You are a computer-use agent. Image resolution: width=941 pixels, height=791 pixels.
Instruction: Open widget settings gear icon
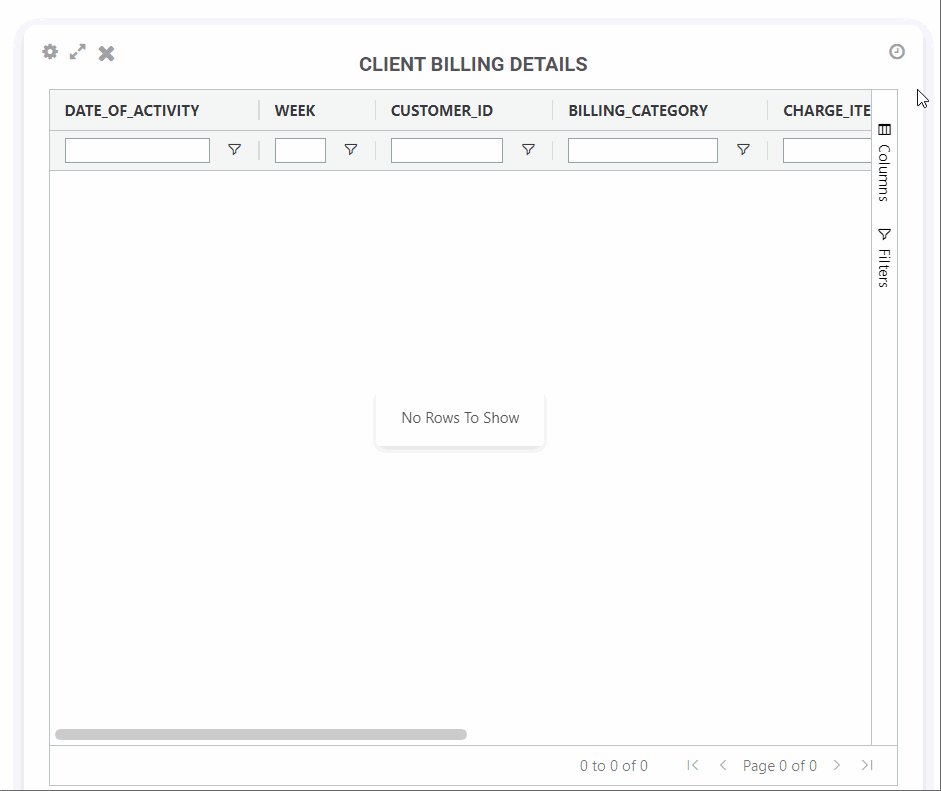coord(50,52)
